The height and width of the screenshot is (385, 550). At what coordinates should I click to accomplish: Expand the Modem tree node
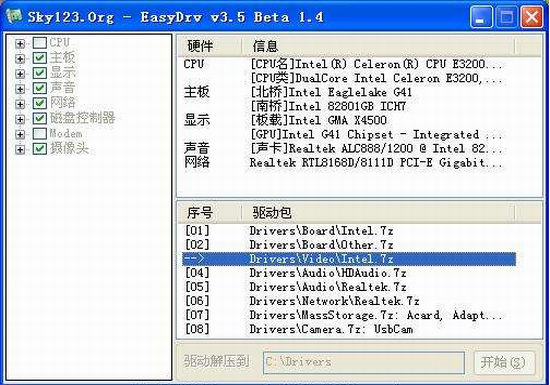(20, 134)
